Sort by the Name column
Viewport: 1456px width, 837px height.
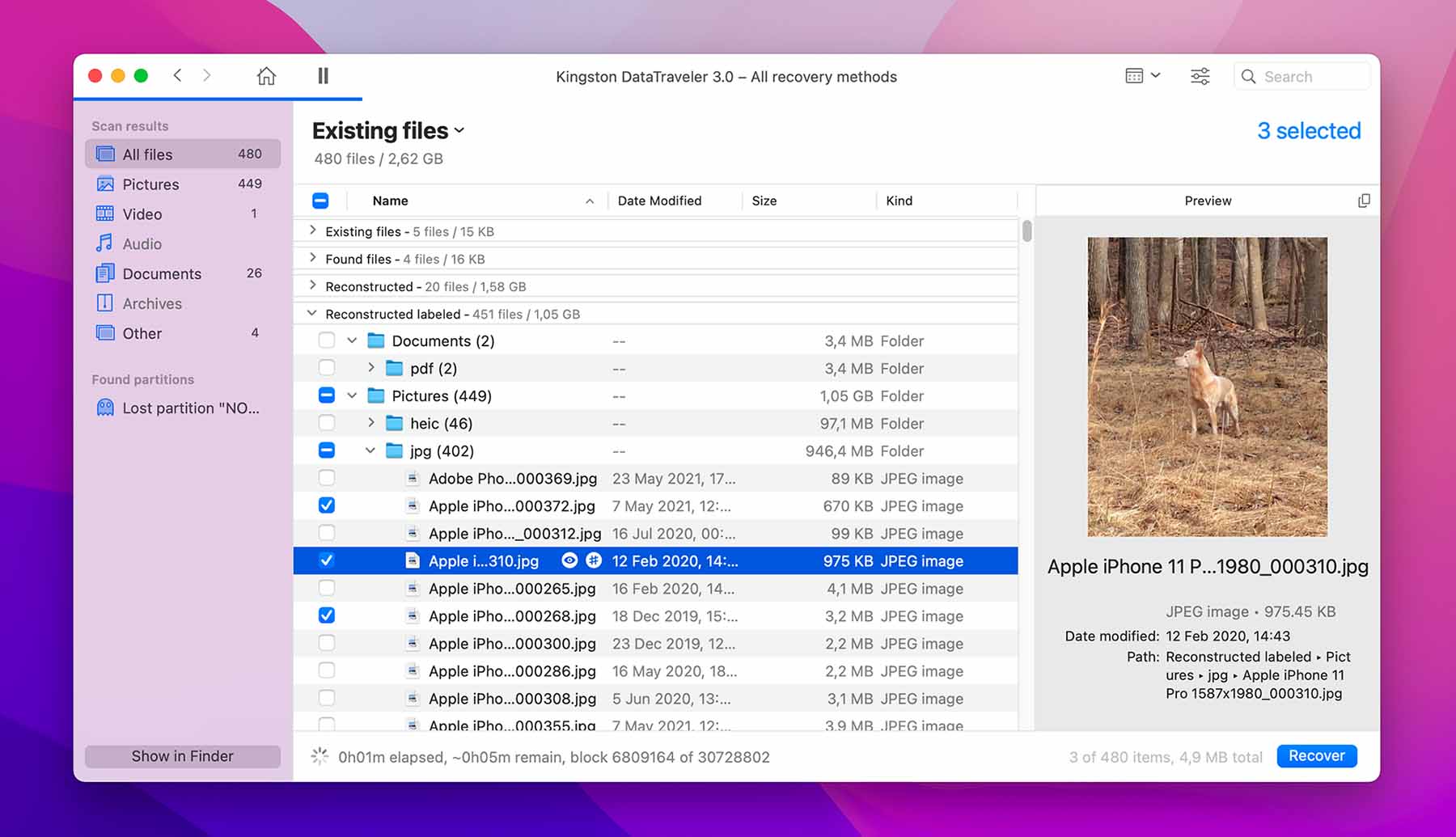pyautogui.click(x=483, y=201)
